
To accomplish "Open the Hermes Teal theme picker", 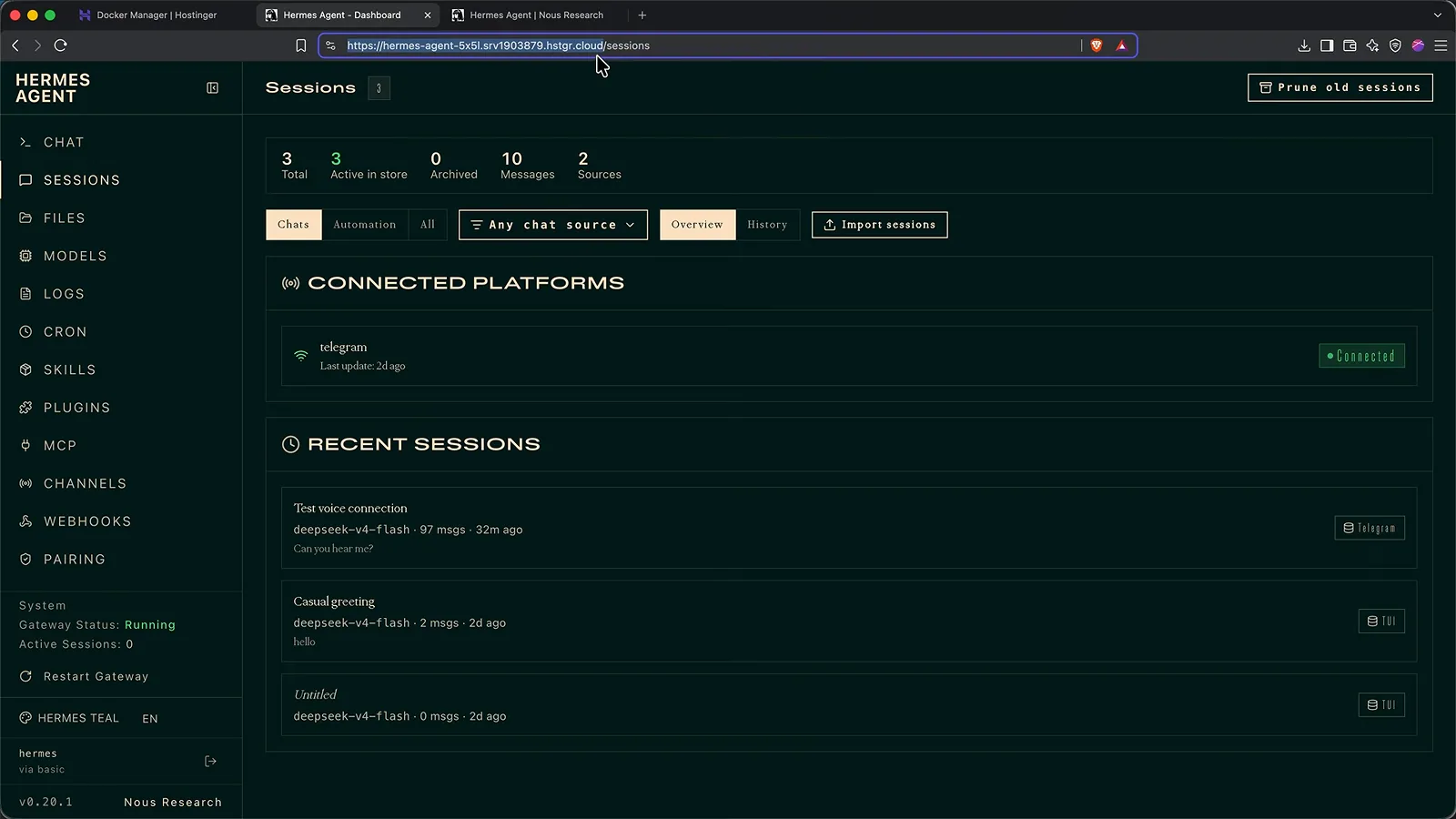I will click(x=69, y=718).
